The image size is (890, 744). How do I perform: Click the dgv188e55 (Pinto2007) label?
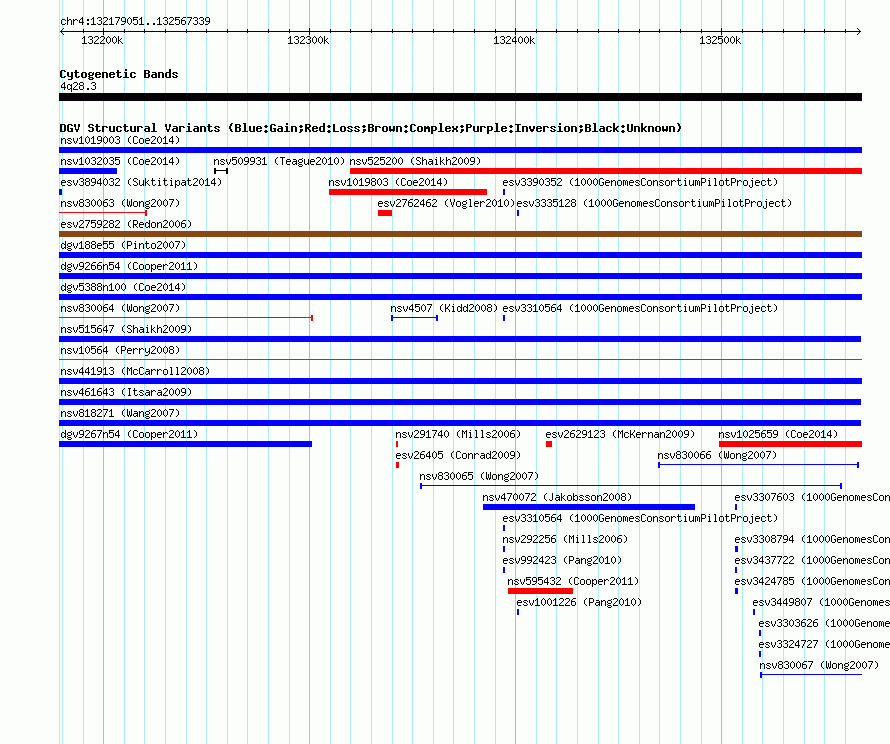(123, 245)
